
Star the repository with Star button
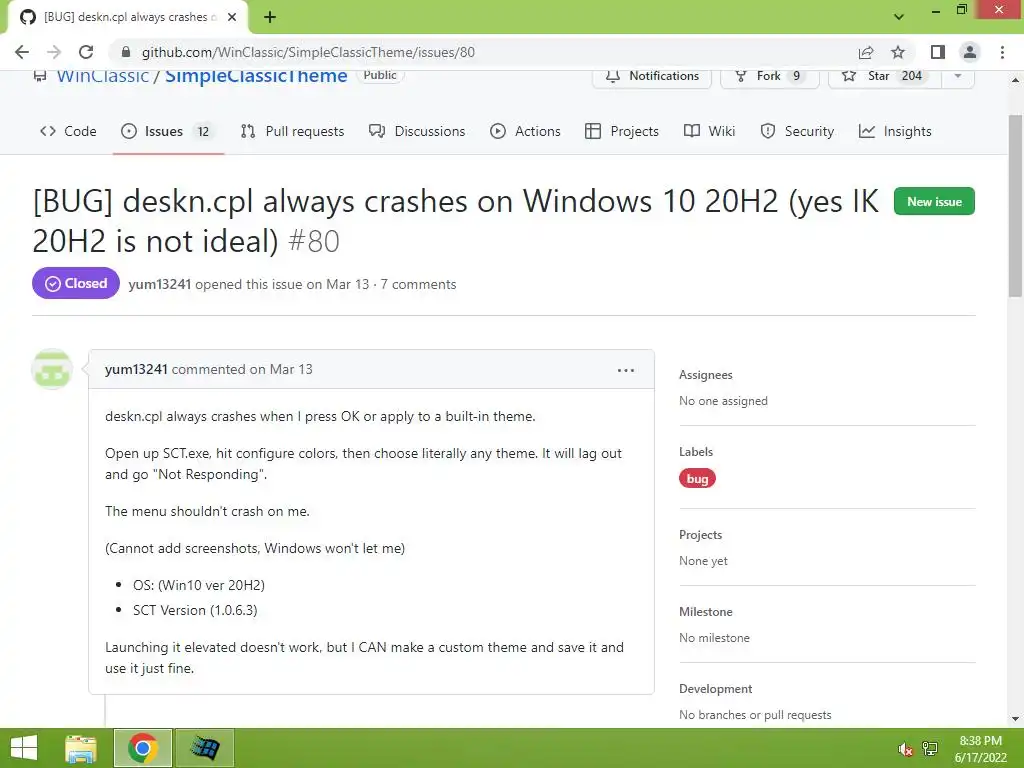click(884, 76)
